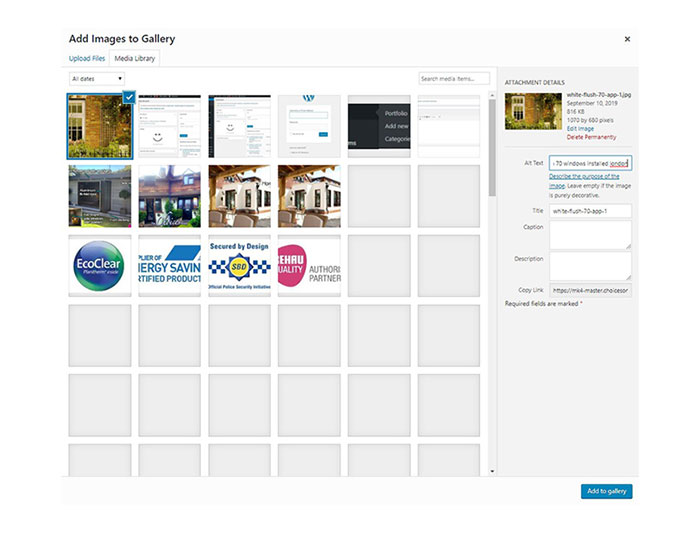Select the dark sidebar editor screenshot thumbnail
Screen dimensions: 700x533
(239, 126)
